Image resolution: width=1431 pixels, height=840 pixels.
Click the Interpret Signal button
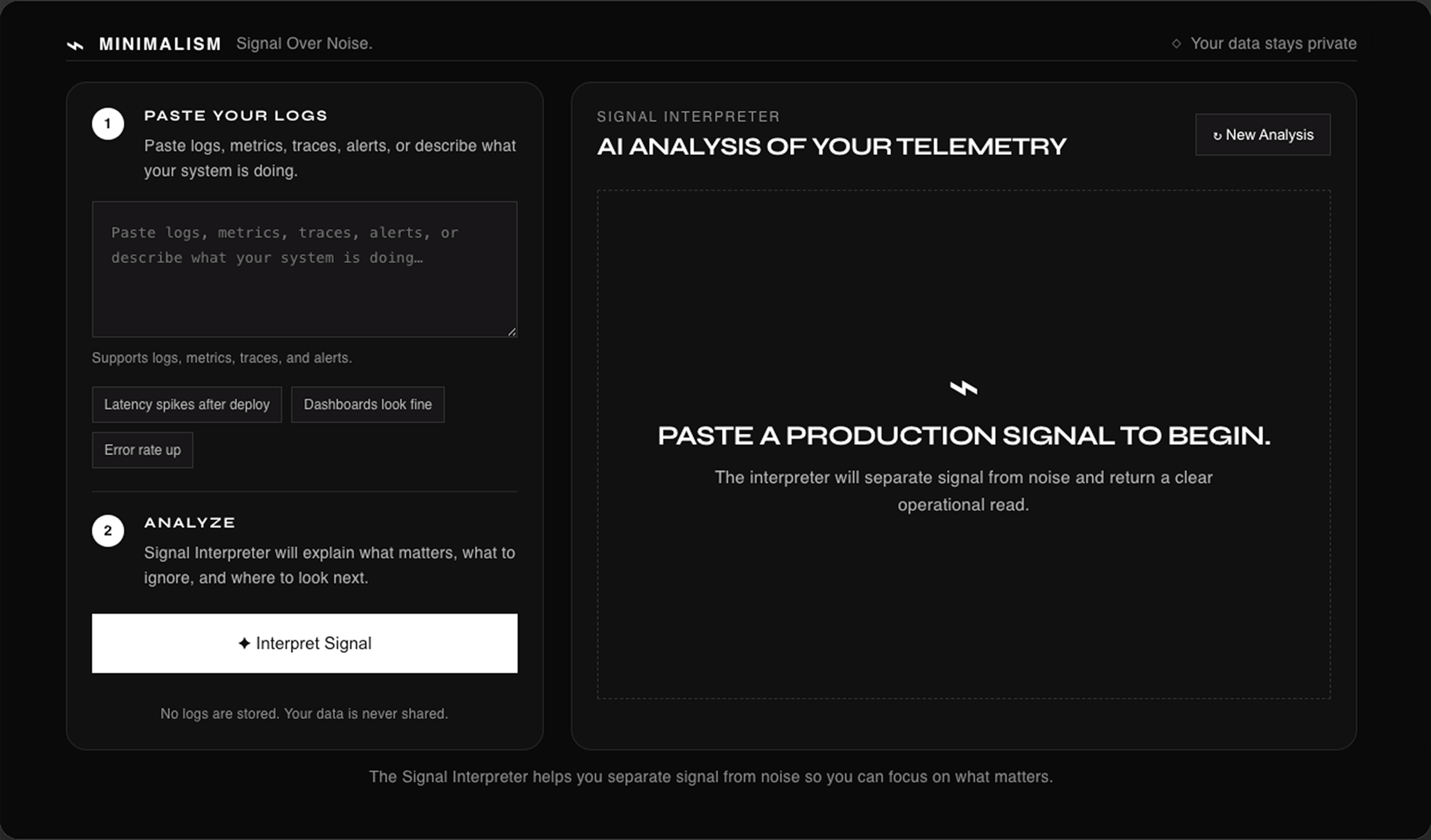tap(305, 643)
